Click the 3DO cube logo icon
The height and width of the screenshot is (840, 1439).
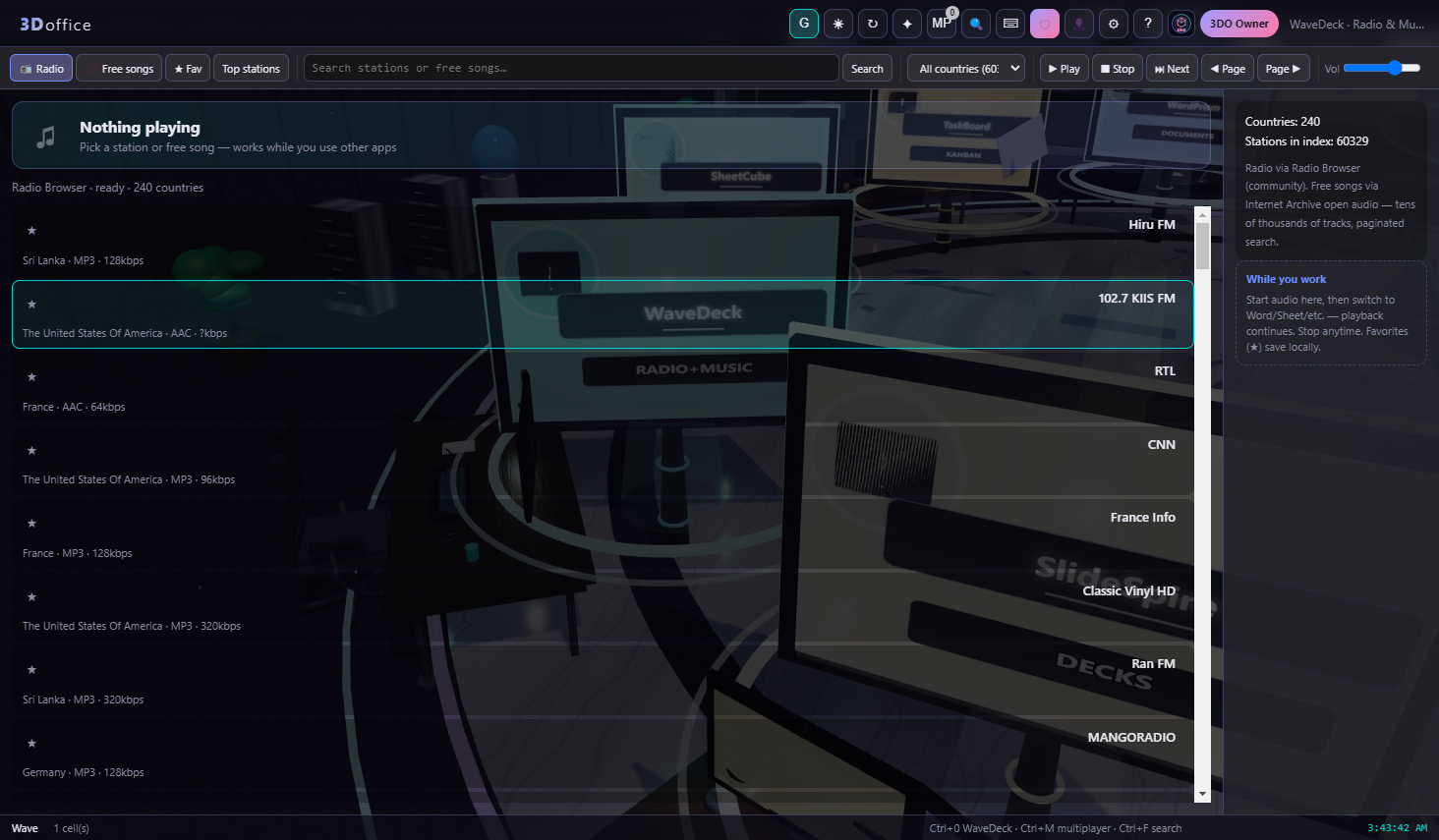1181,24
